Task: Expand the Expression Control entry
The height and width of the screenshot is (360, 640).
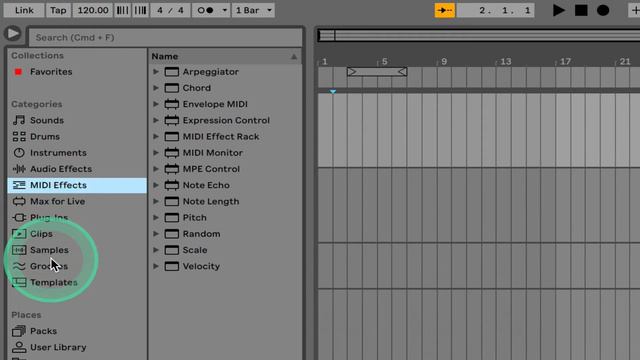Action: tap(156, 120)
